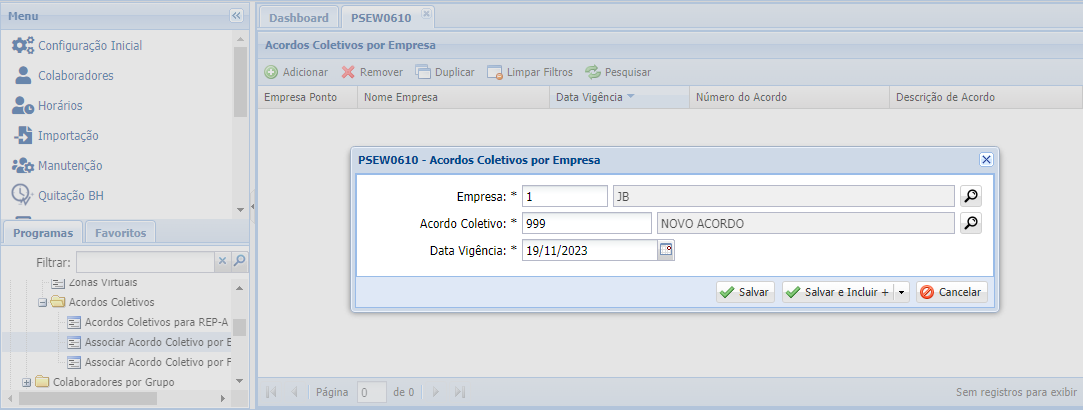Click the Duplicar toolbar button
Viewport: 1083px width, 410px height.
pyautogui.click(x=445, y=72)
